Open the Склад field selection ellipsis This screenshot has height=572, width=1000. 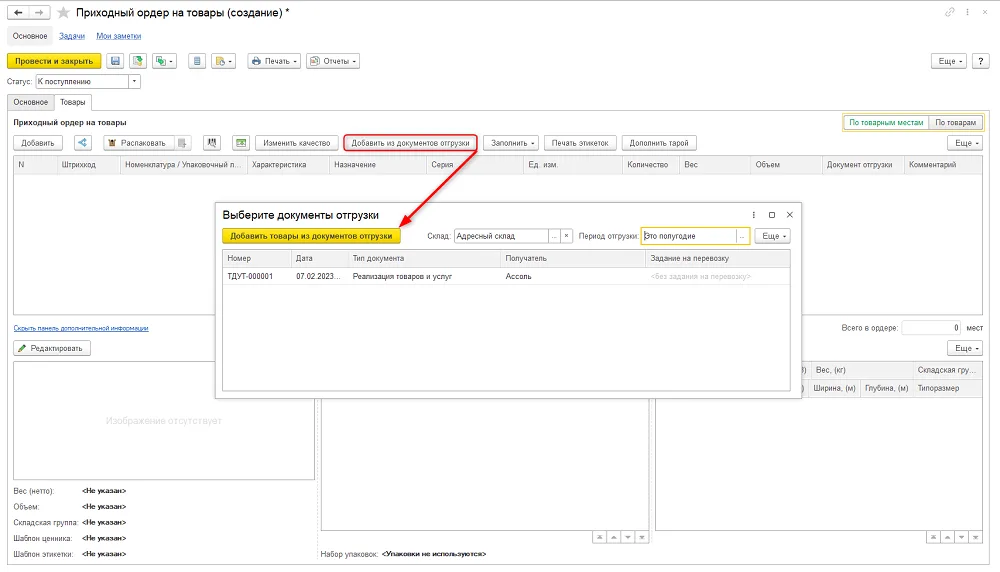pos(554,236)
